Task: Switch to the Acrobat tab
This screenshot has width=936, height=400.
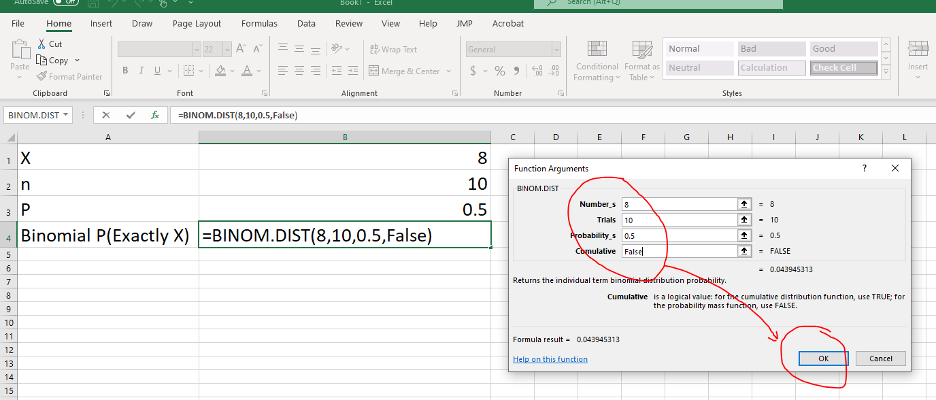Action: point(508,24)
